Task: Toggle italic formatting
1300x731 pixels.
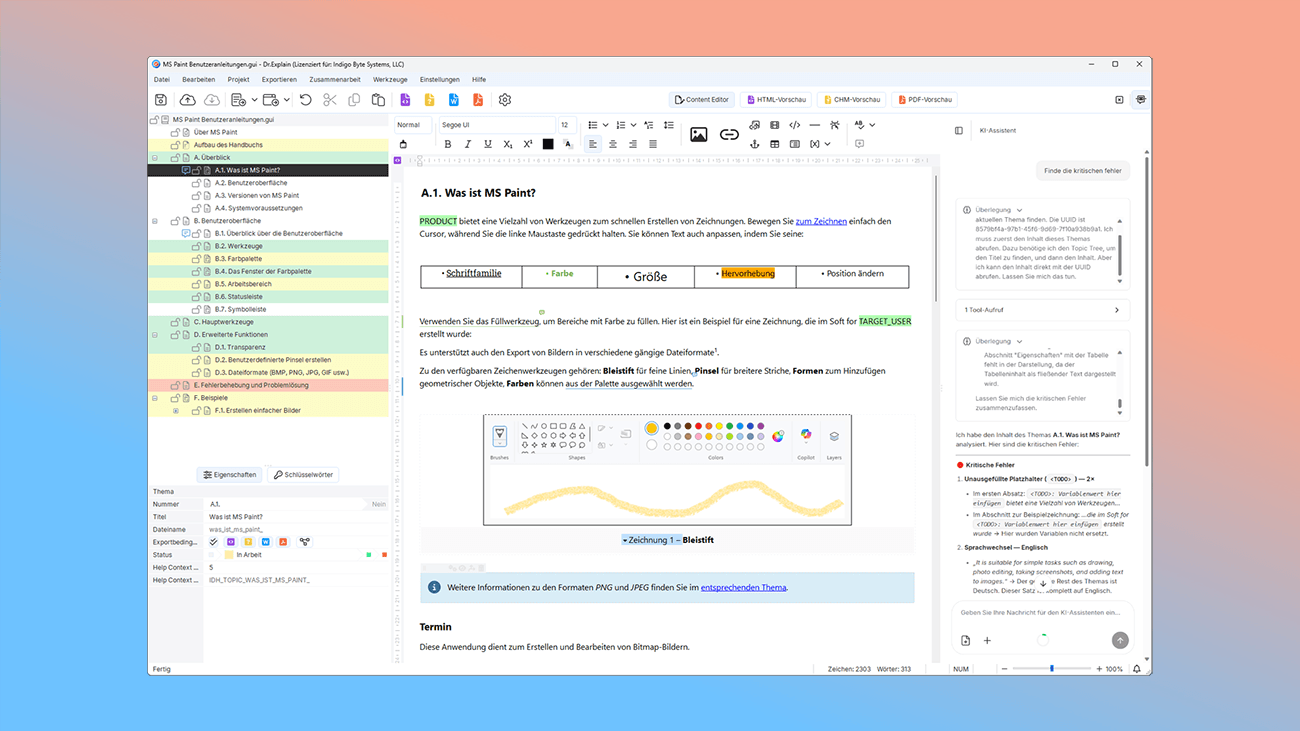Action: pyautogui.click(x=467, y=144)
